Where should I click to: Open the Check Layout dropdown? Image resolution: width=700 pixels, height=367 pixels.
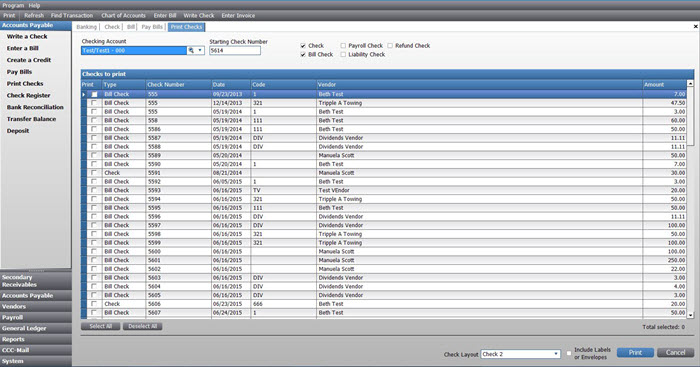point(556,354)
